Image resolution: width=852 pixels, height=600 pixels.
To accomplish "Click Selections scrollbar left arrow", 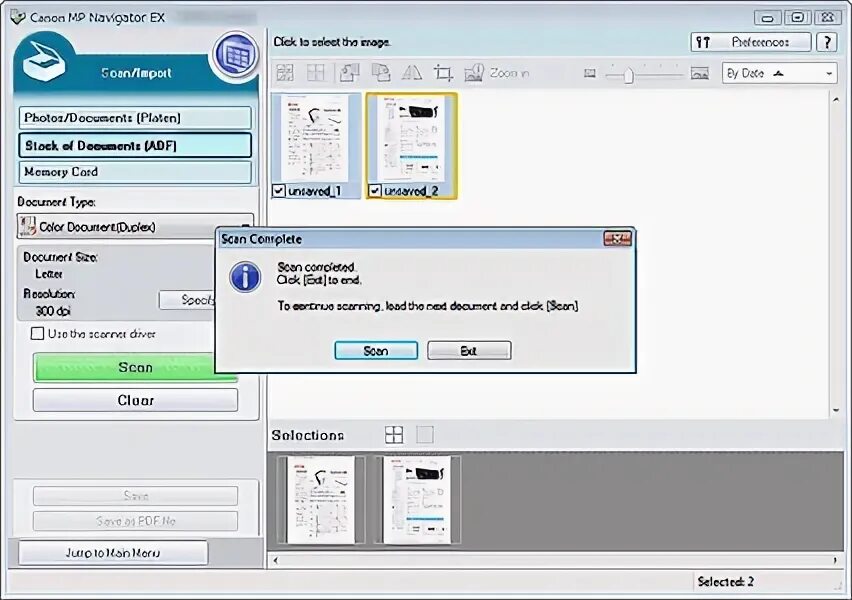I will (275, 560).
